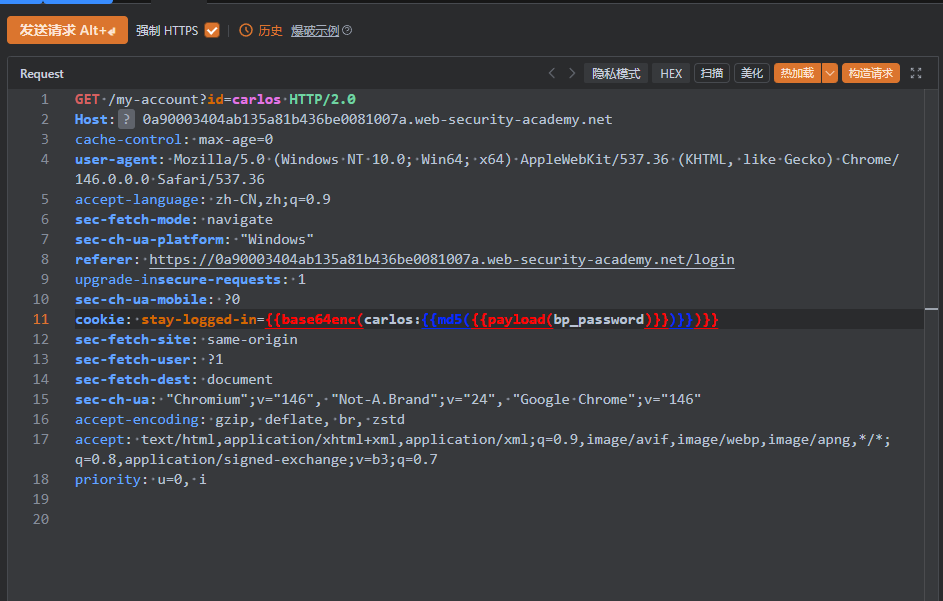This screenshot has width=943, height=601.
Task: Click the referer login URL link
Action: click(441, 260)
